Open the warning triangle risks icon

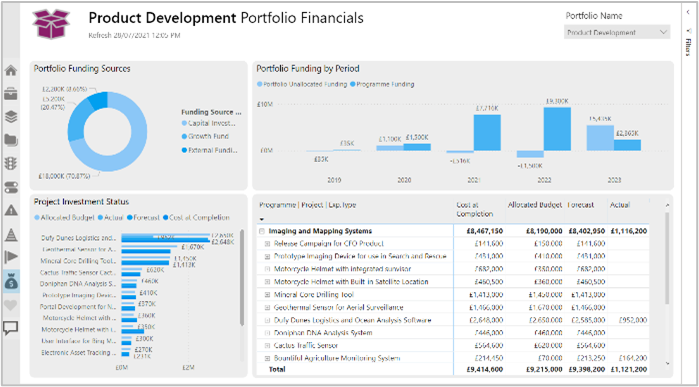tap(11, 210)
